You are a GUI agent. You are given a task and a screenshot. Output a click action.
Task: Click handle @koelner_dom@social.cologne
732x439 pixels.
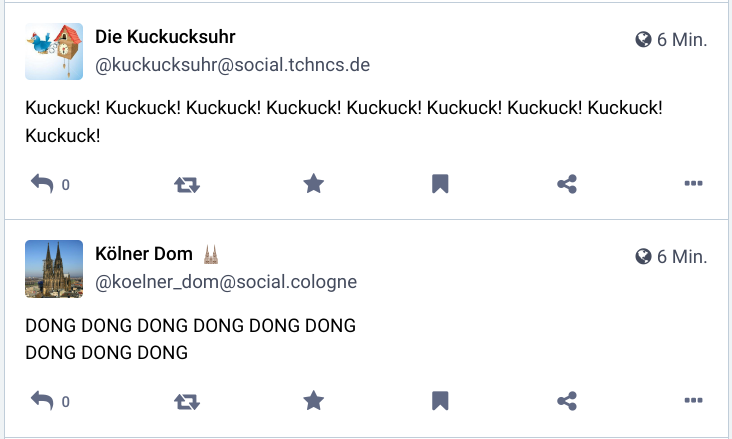pos(226,283)
